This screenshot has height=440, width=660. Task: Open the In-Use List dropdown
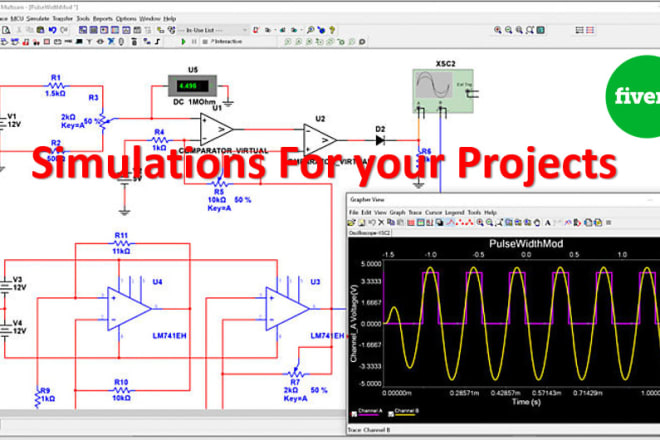point(213,30)
